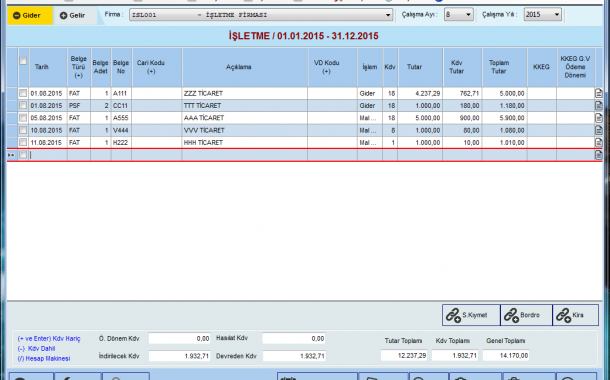Image resolution: width=610 pixels, height=380 pixels.
Task: Click the Kdv Tutar cell 762,71
Action: point(463,93)
